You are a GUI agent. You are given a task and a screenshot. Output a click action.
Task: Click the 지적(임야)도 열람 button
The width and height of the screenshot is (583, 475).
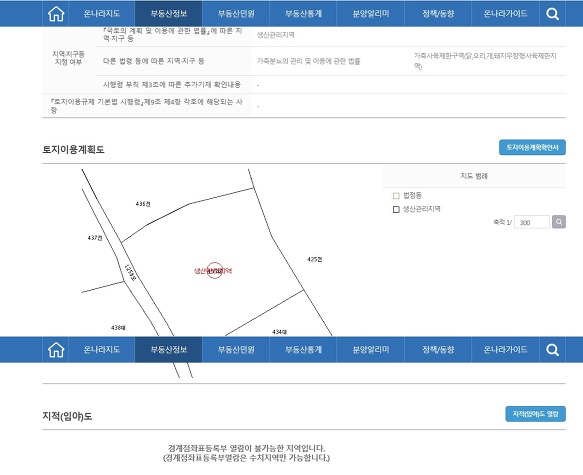click(x=535, y=414)
